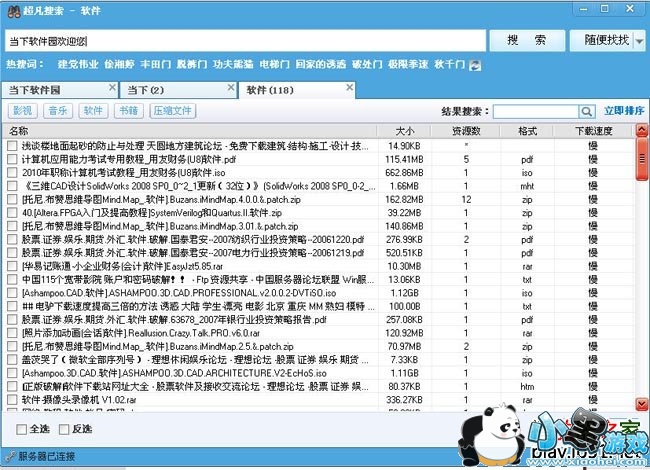Image resolution: width=650 pixels, height=470 pixels.
Task: Click the 搜索 button
Action: coord(527,41)
